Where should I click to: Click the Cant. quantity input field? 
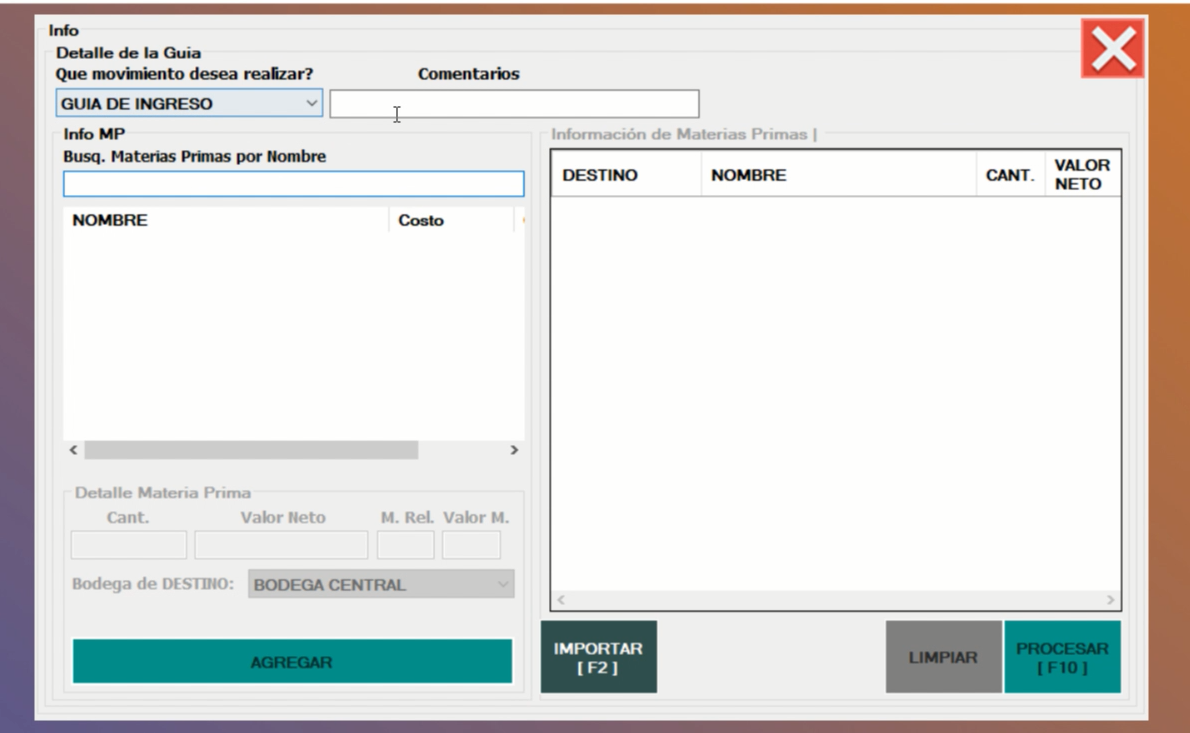pos(128,545)
